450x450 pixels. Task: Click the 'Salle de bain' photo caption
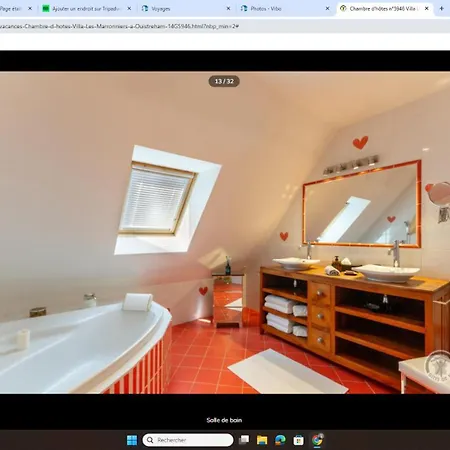click(224, 420)
